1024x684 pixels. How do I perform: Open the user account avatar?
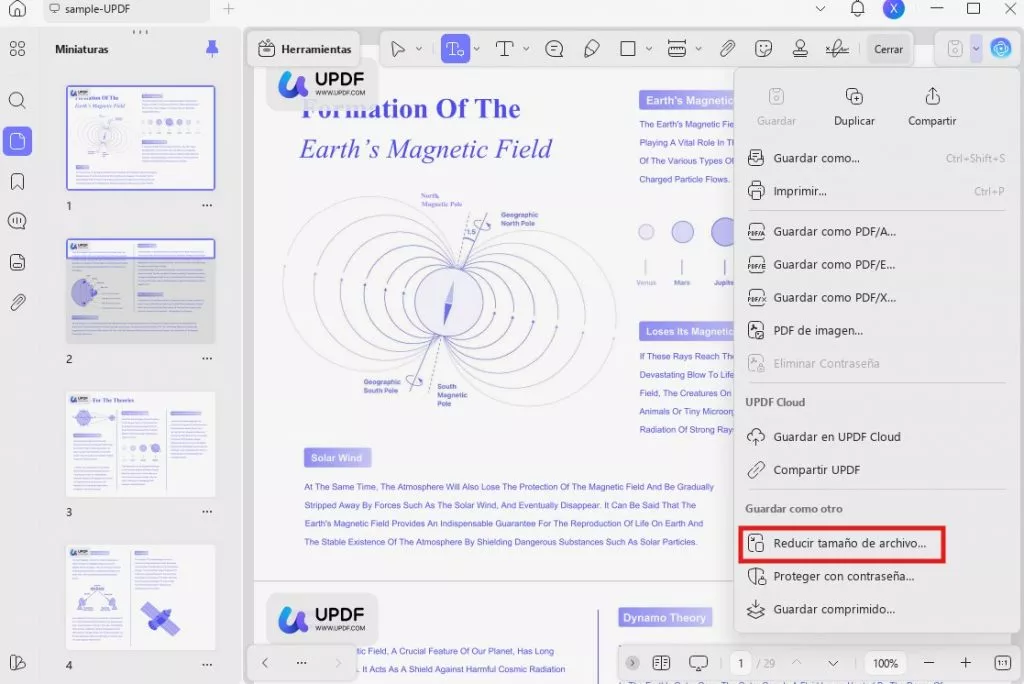coord(893,8)
